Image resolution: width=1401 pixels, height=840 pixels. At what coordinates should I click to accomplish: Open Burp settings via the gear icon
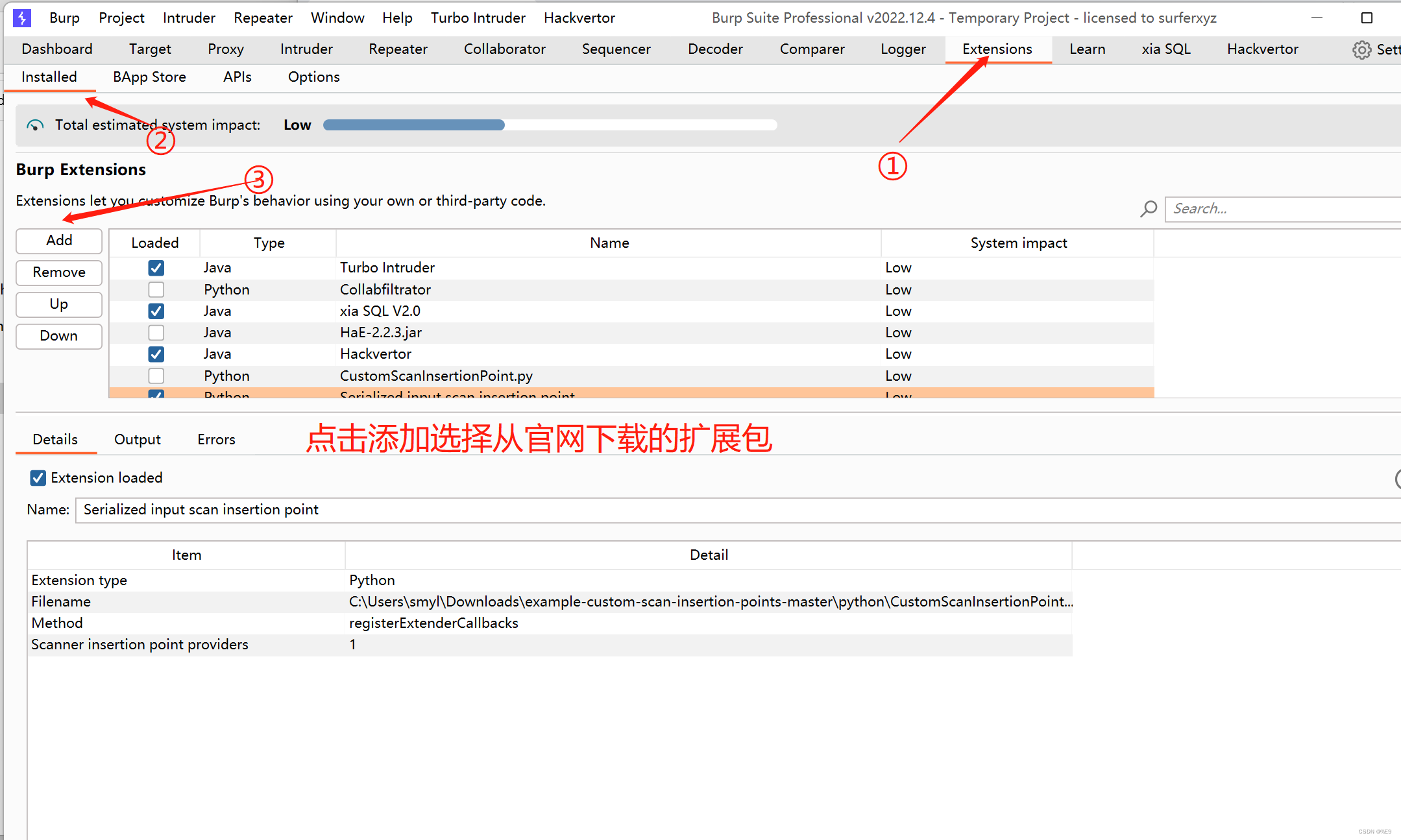[1361, 49]
